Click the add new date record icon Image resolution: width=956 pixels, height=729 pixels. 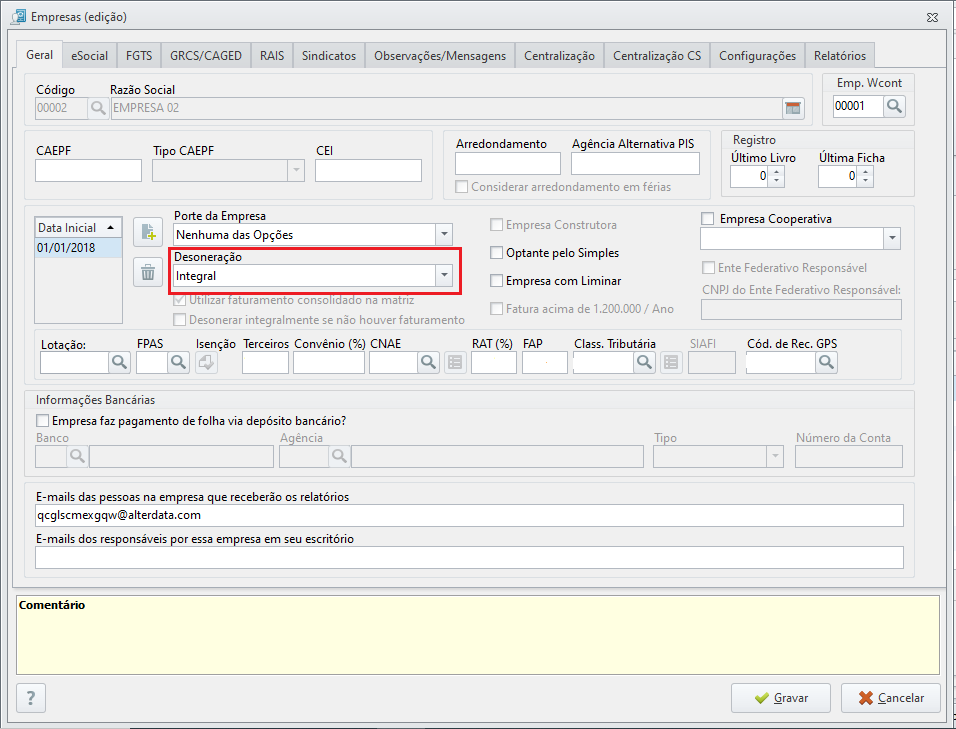coord(148,232)
